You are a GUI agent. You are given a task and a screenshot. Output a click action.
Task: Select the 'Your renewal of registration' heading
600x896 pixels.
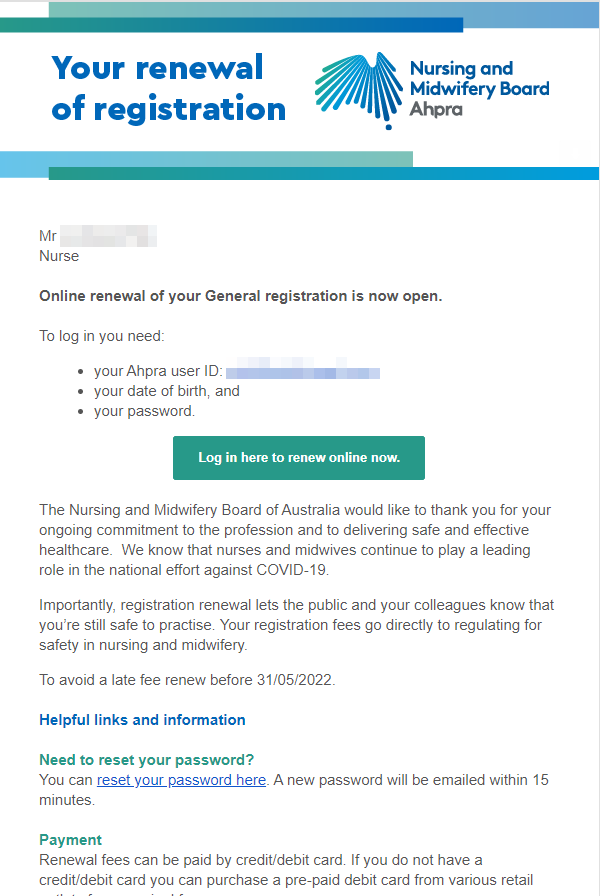(x=168, y=88)
